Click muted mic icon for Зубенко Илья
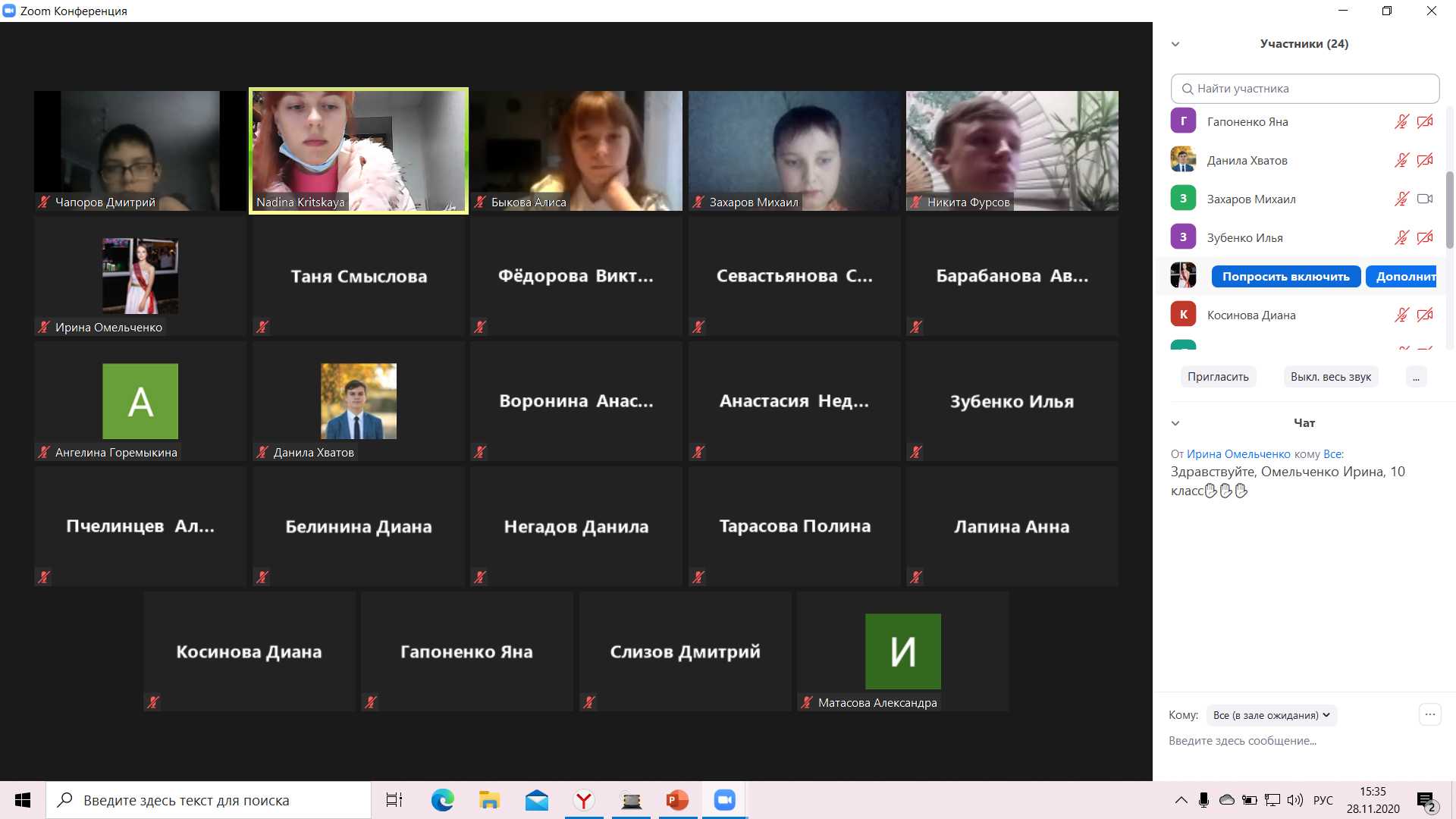 pyautogui.click(x=1401, y=237)
